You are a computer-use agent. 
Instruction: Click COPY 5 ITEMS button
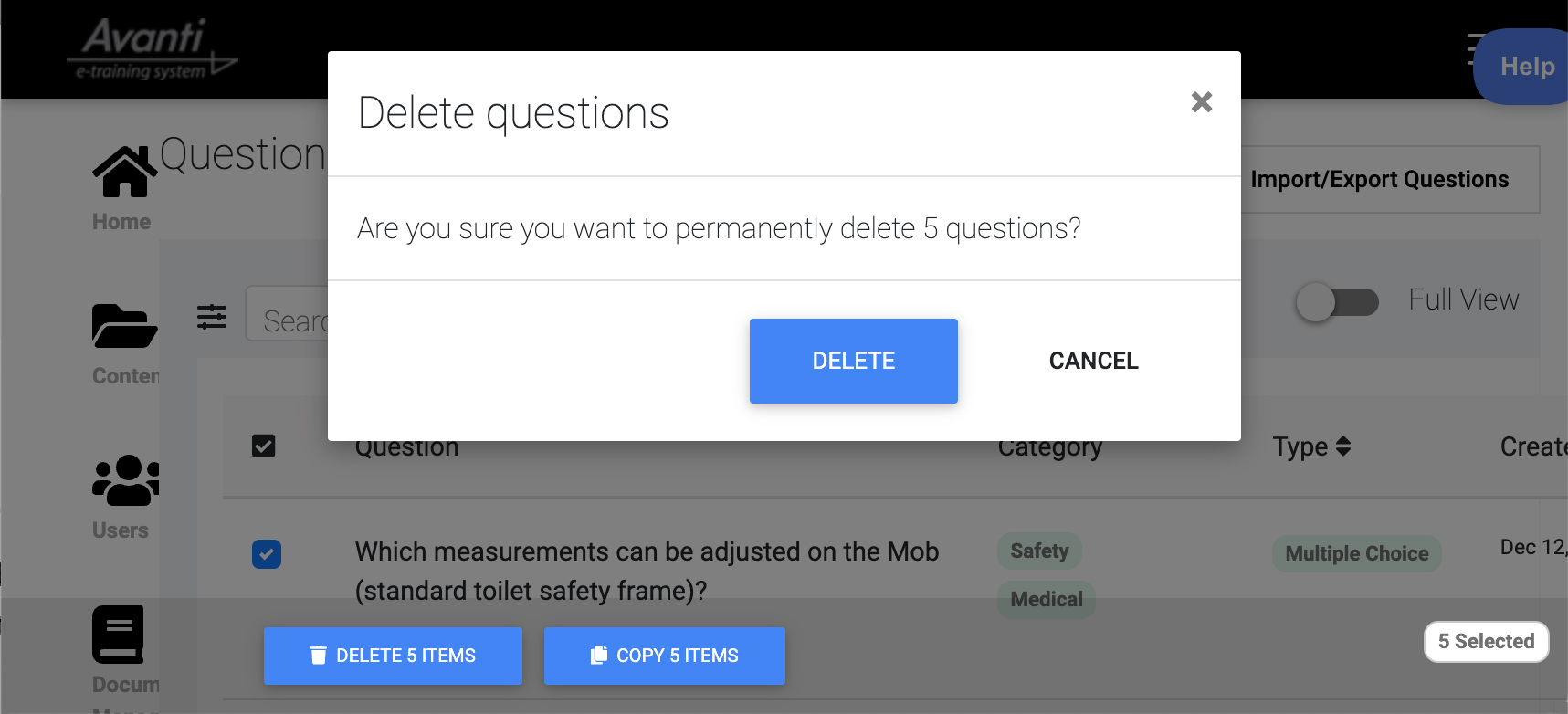point(665,656)
